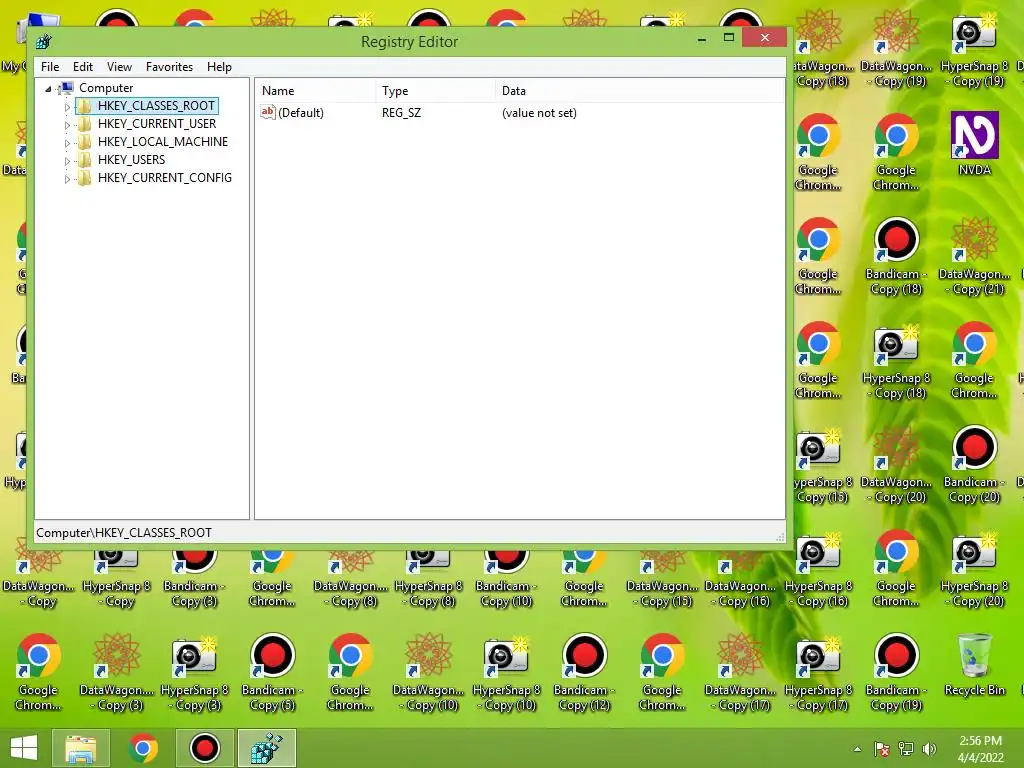
Task: Click the Registry Editor title bar icon
Action: tap(44, 42)
